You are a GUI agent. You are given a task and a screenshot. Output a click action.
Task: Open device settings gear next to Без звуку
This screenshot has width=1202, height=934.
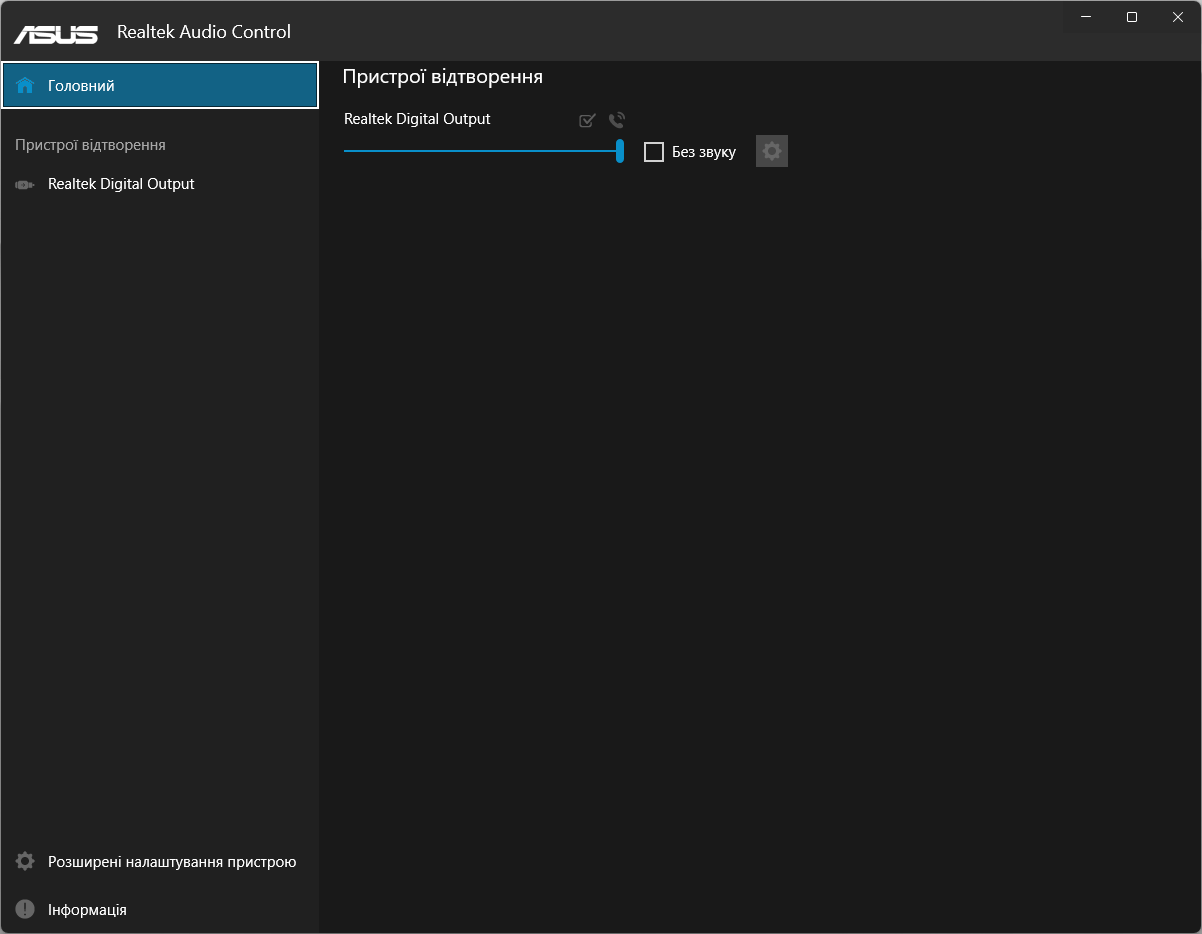point(772,152)
